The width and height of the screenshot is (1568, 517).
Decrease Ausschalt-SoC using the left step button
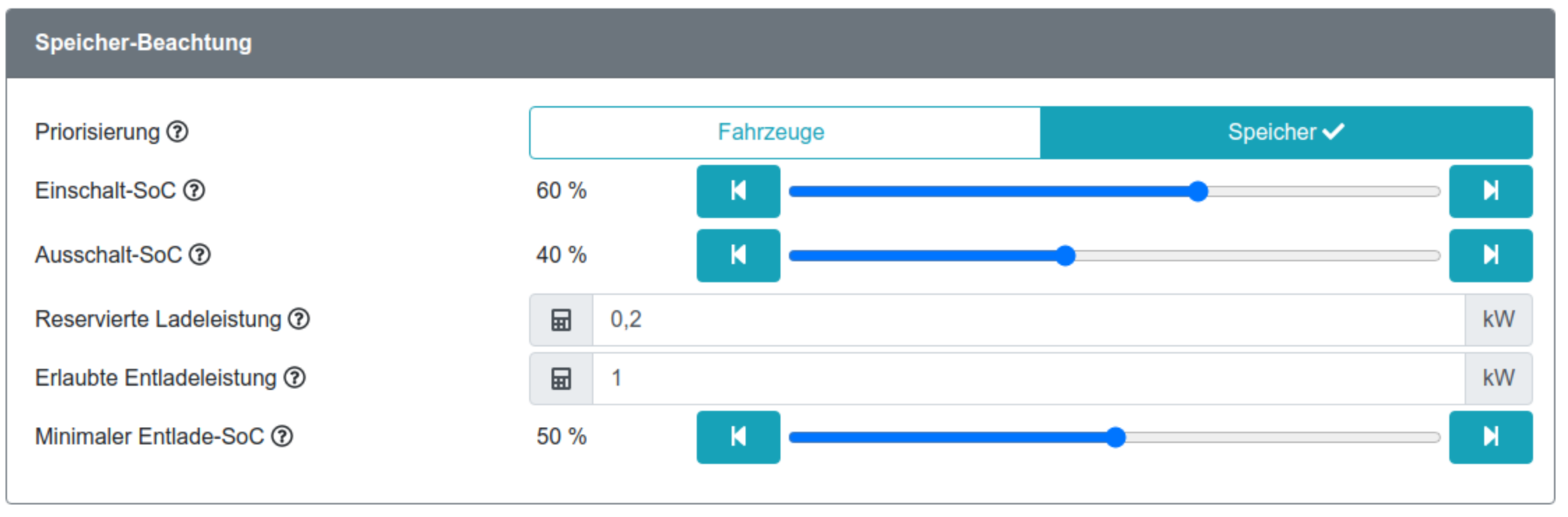click(x=738, y=255)
